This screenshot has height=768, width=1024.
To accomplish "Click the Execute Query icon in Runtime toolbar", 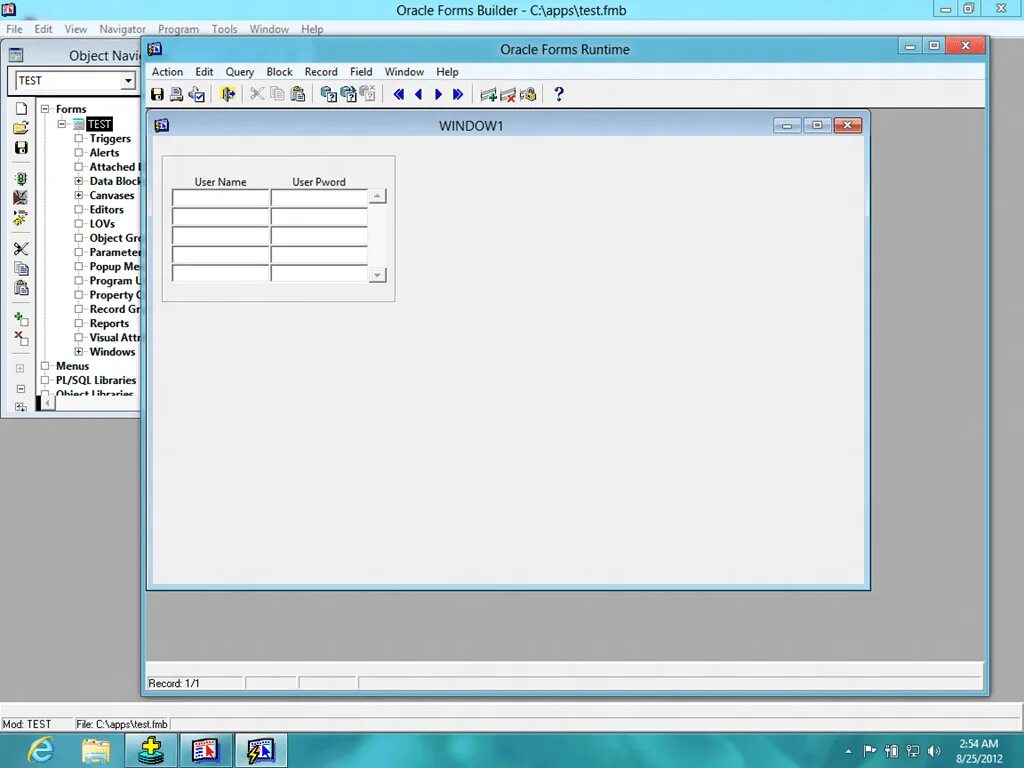I will tap(348, 94).
